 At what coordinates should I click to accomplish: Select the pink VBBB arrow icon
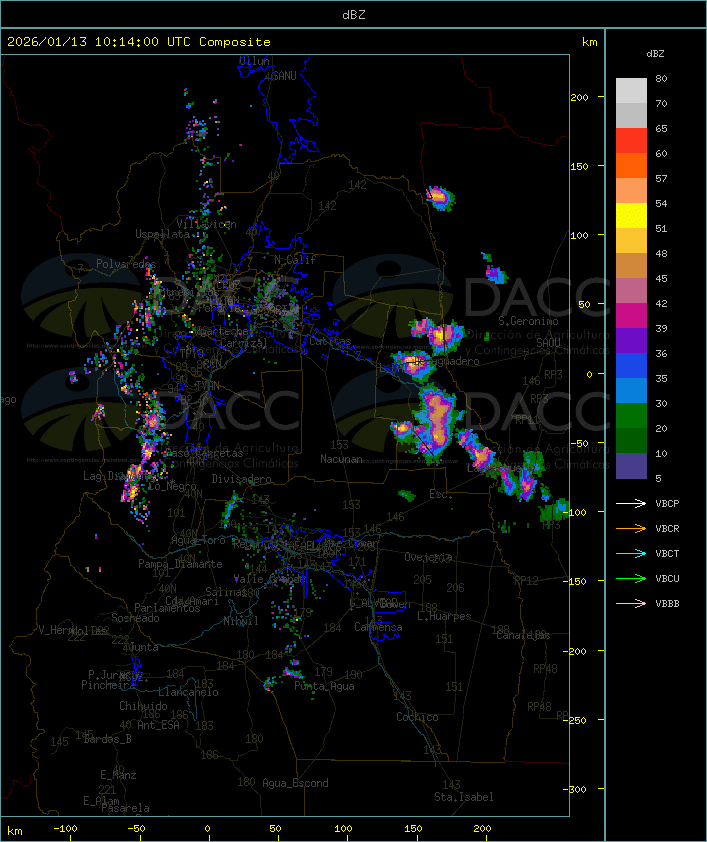pos(632,603)
